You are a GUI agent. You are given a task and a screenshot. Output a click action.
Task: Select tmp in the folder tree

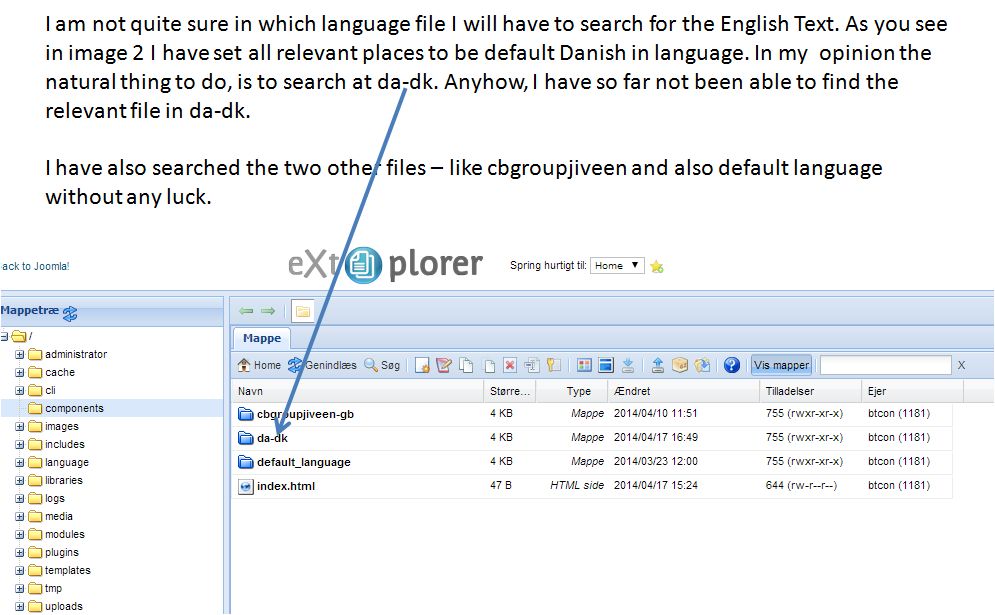coord(53,588)
